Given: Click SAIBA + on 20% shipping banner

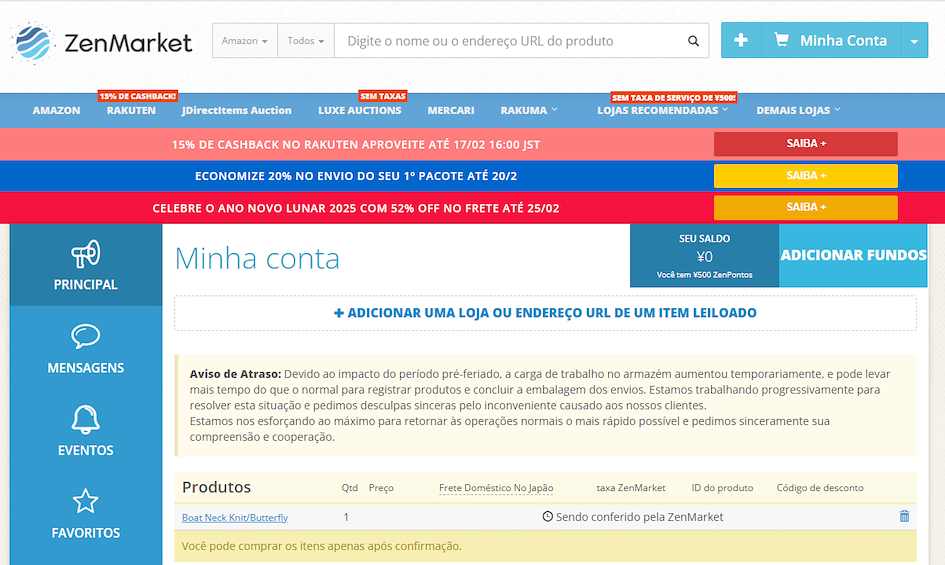Looking at the screenshot, I should click(806, 176).
